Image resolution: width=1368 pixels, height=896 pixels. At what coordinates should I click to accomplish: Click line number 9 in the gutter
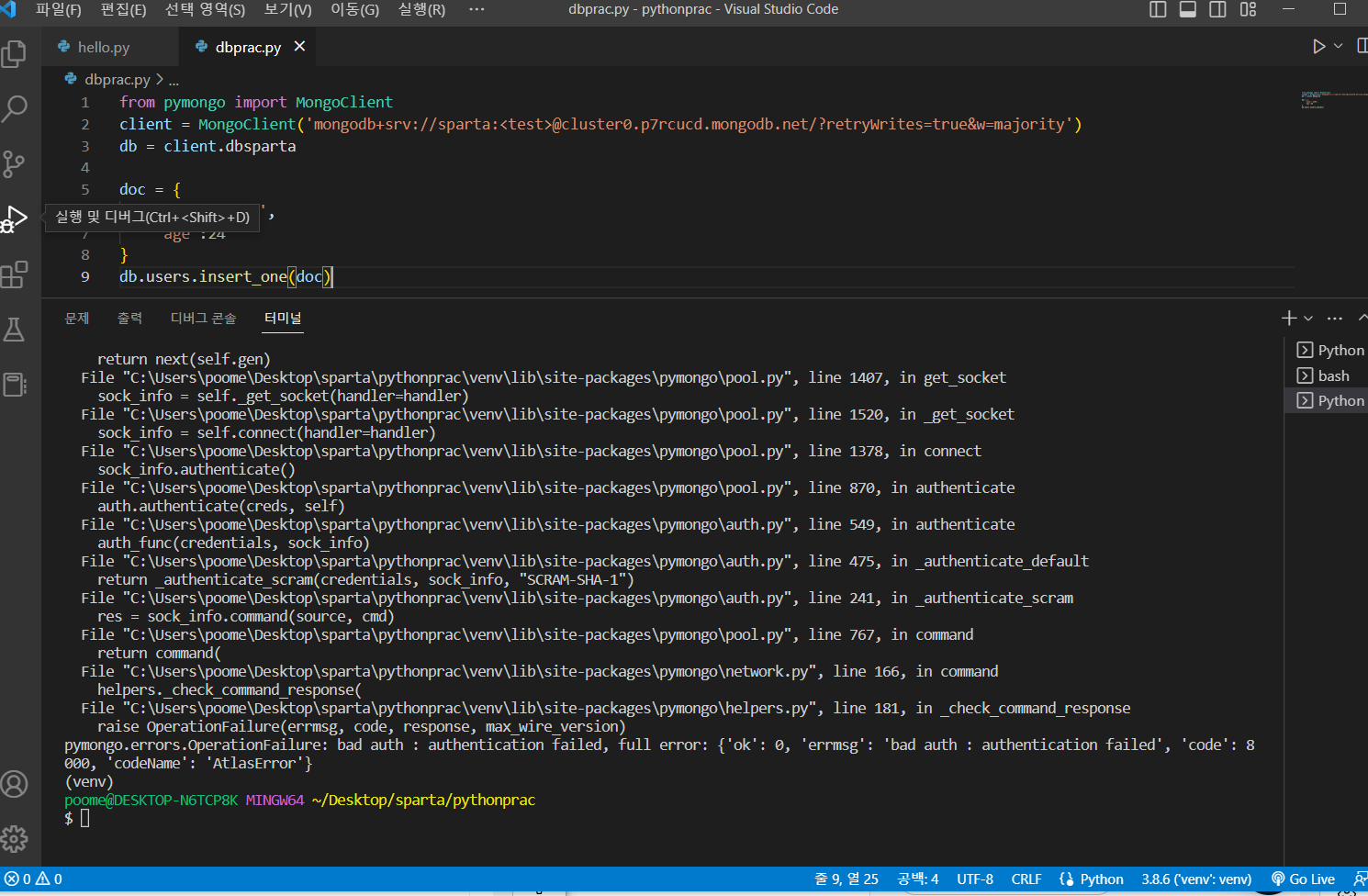(x=85, y=276)
